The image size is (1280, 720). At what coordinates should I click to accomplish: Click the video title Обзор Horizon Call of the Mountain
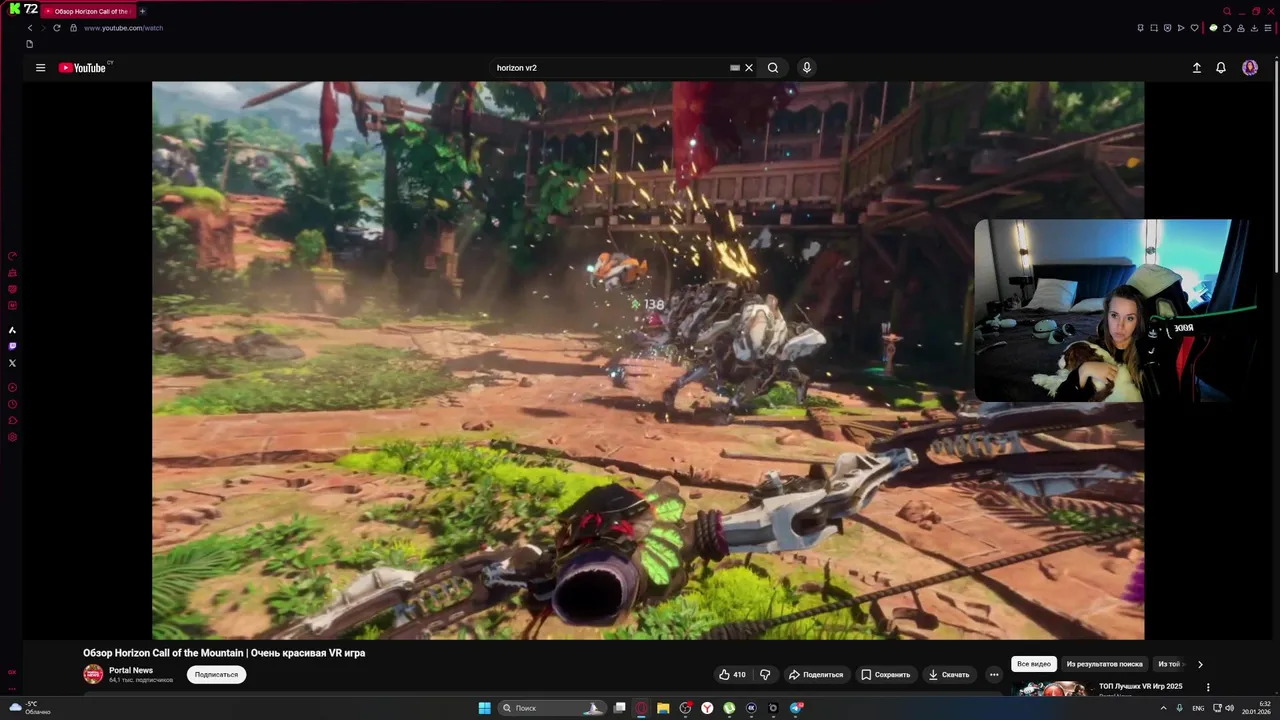(224, 653)
